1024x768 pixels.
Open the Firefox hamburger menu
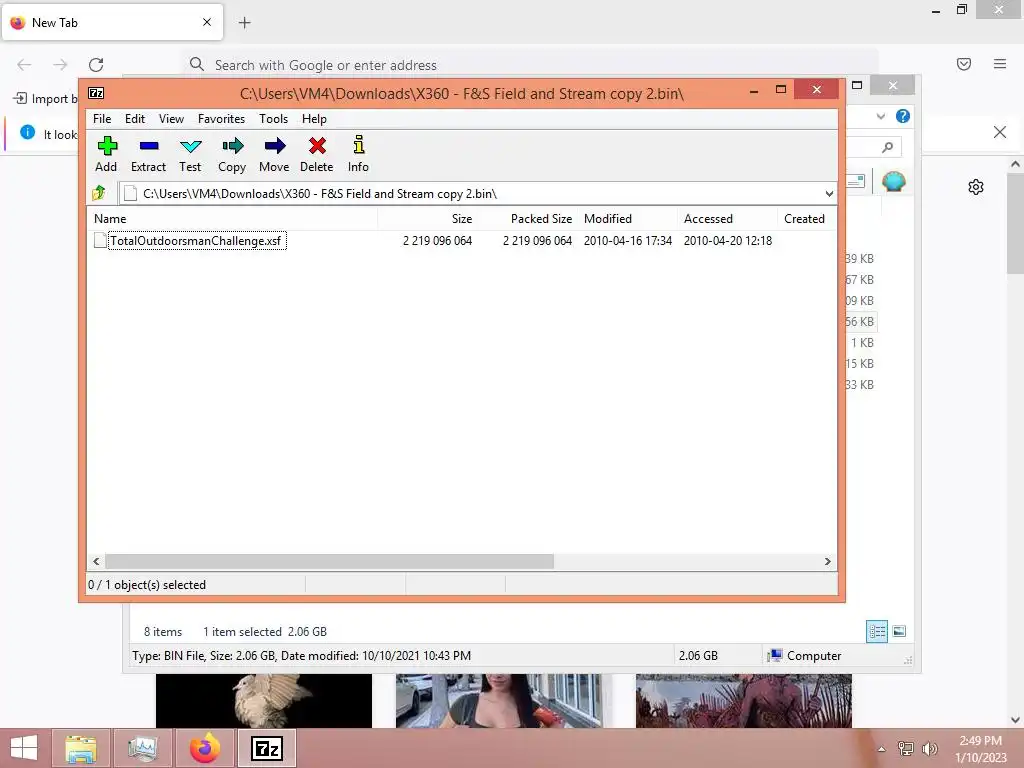(1000, 64)
